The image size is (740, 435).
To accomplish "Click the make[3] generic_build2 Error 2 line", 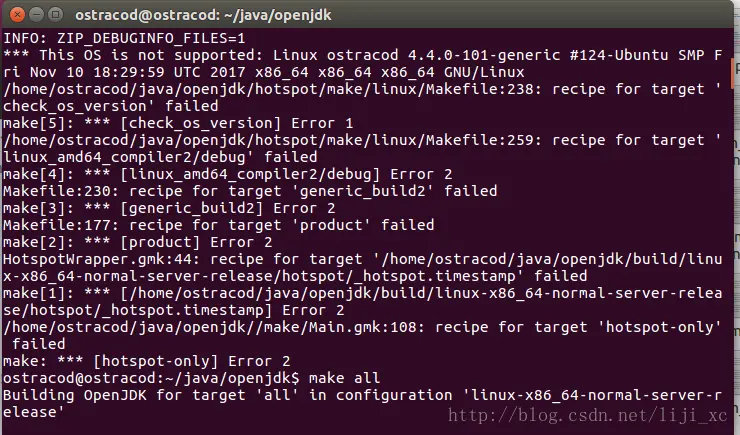I will tap(169, 208).
